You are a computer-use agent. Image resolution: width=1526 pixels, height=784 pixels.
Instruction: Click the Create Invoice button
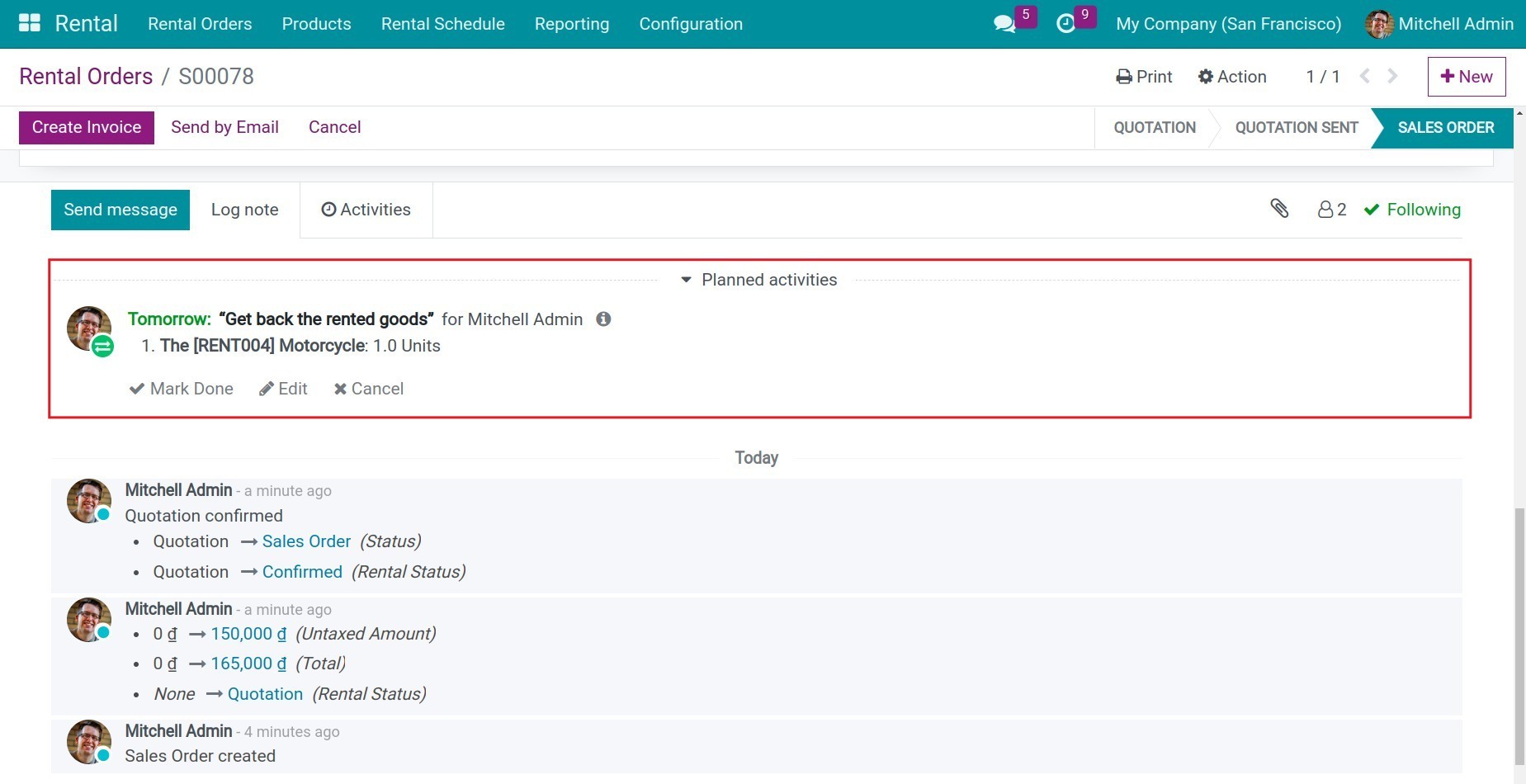[x=87, y=127]
